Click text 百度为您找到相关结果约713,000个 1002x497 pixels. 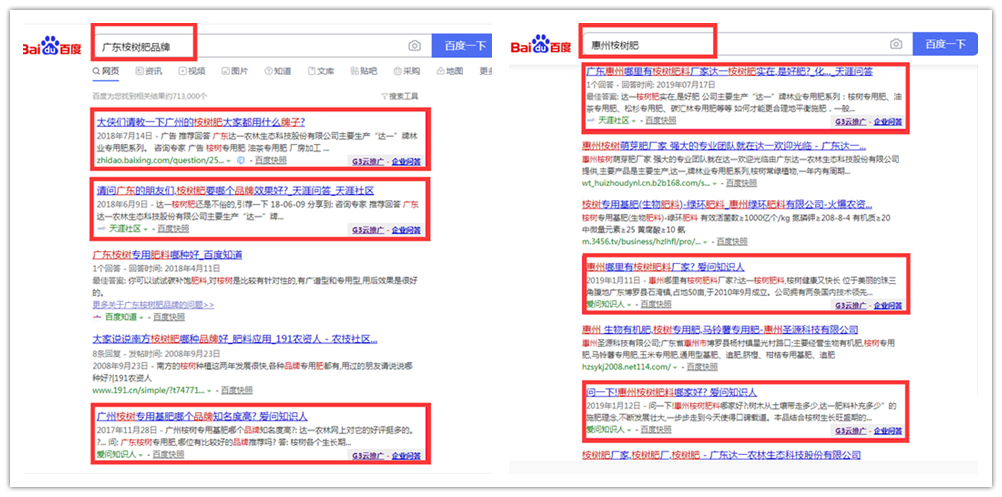point(150,96)
